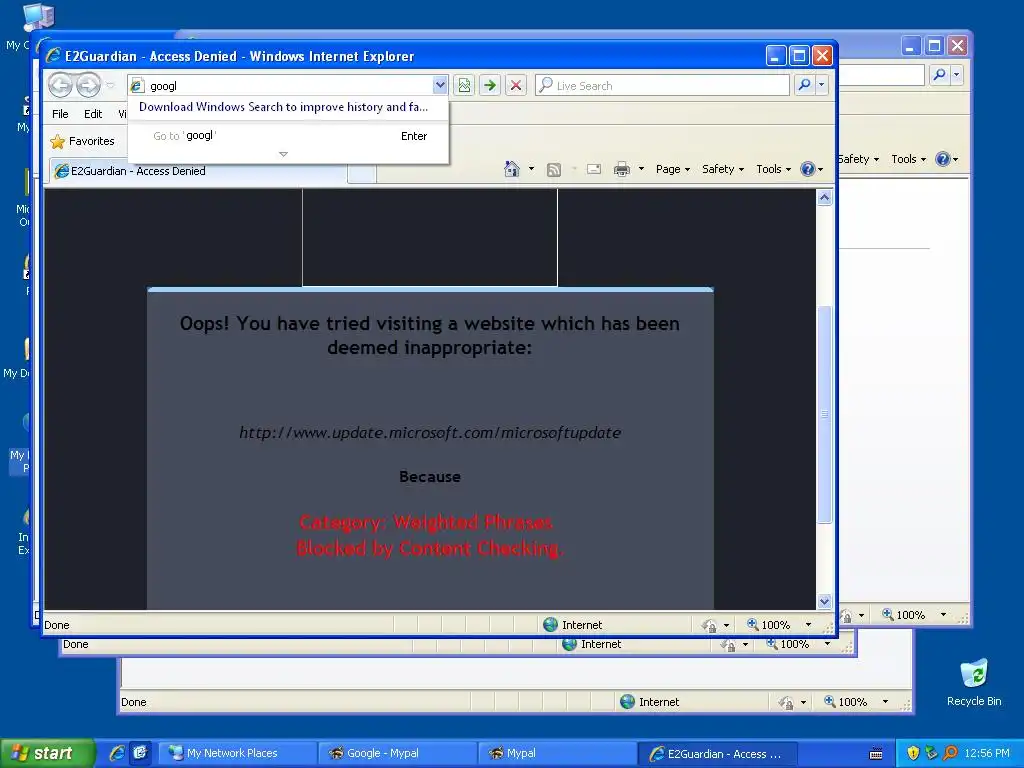Open the Home button dropdown arrow
This screenshot has height=768, width=1024.
coord(531,169)
